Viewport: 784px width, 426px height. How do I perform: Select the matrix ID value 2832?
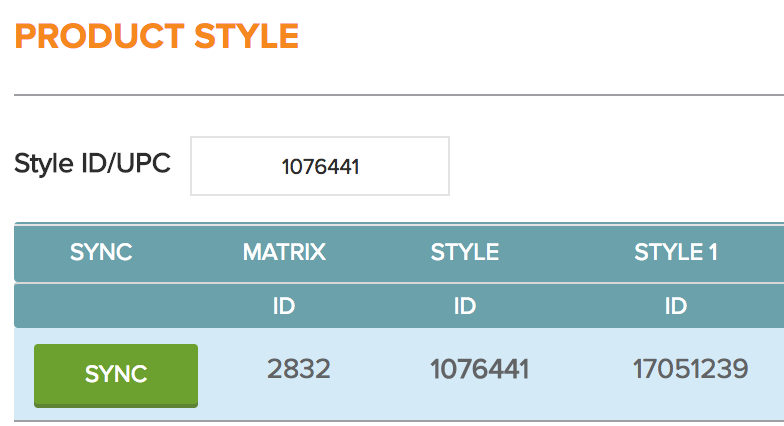[298, 370]
